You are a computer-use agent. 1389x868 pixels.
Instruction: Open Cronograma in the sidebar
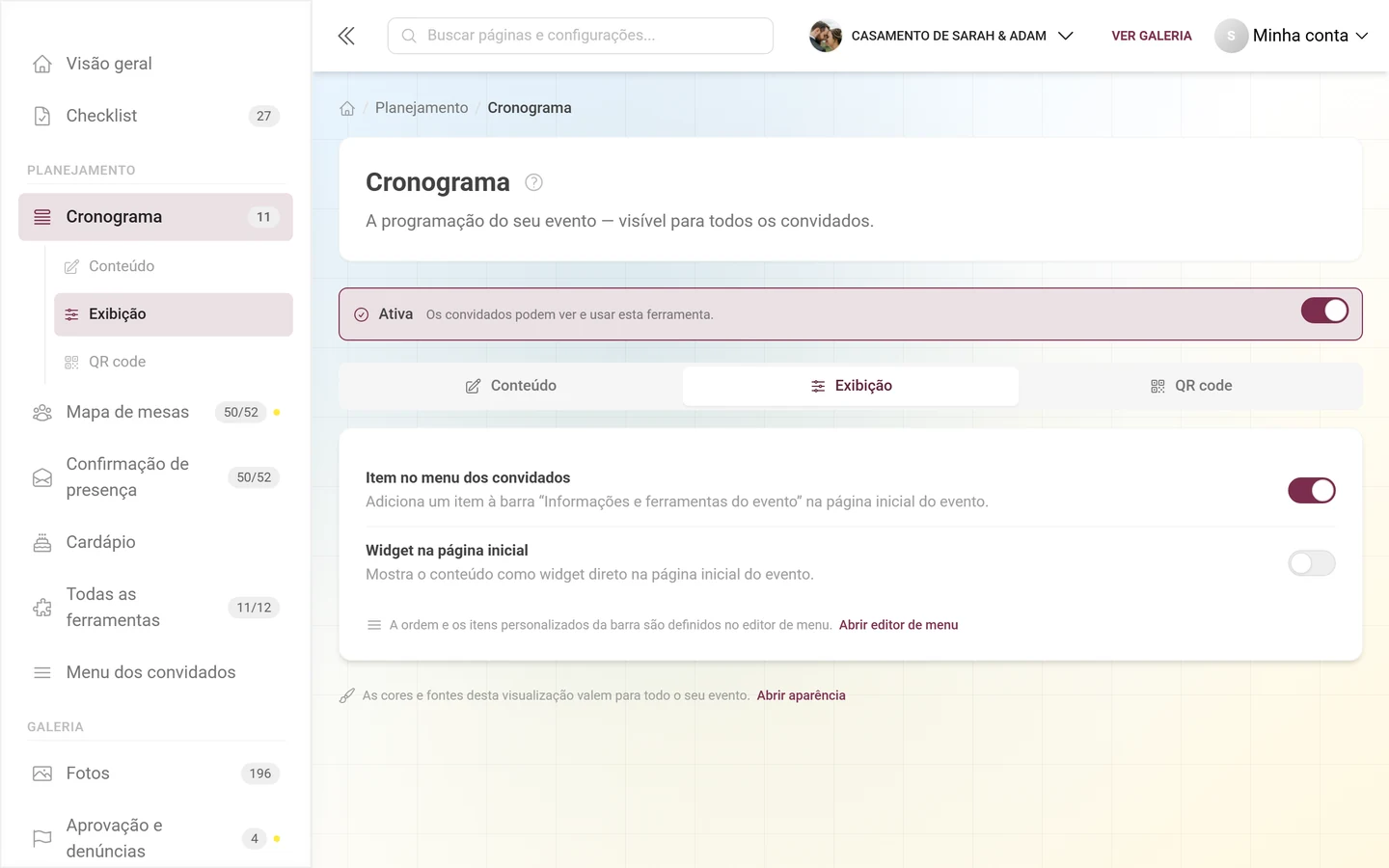155,217
